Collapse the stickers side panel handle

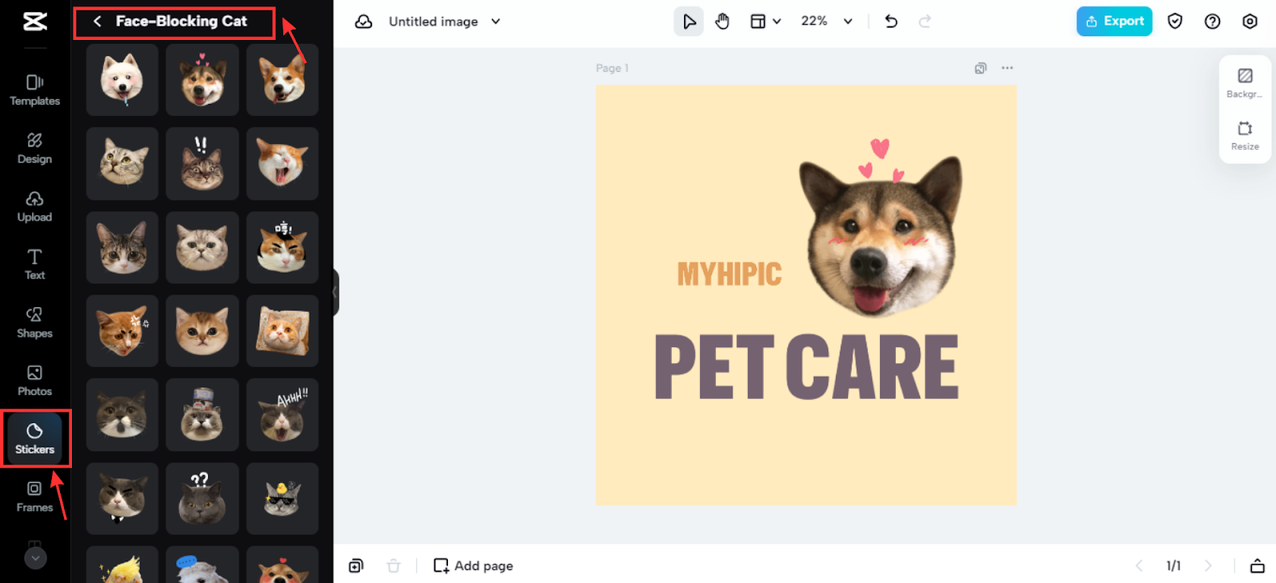tap(336, 292)
